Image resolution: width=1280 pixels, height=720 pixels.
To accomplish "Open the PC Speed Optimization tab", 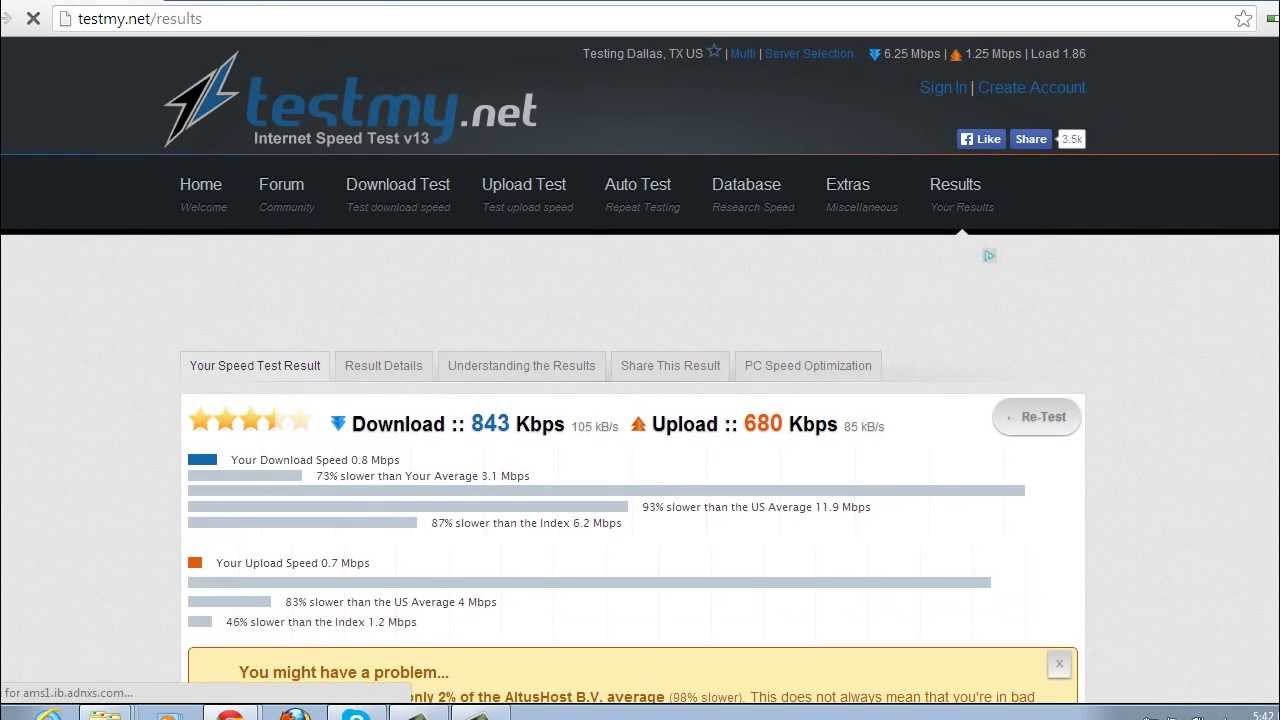I will click(x=808, y=365).
